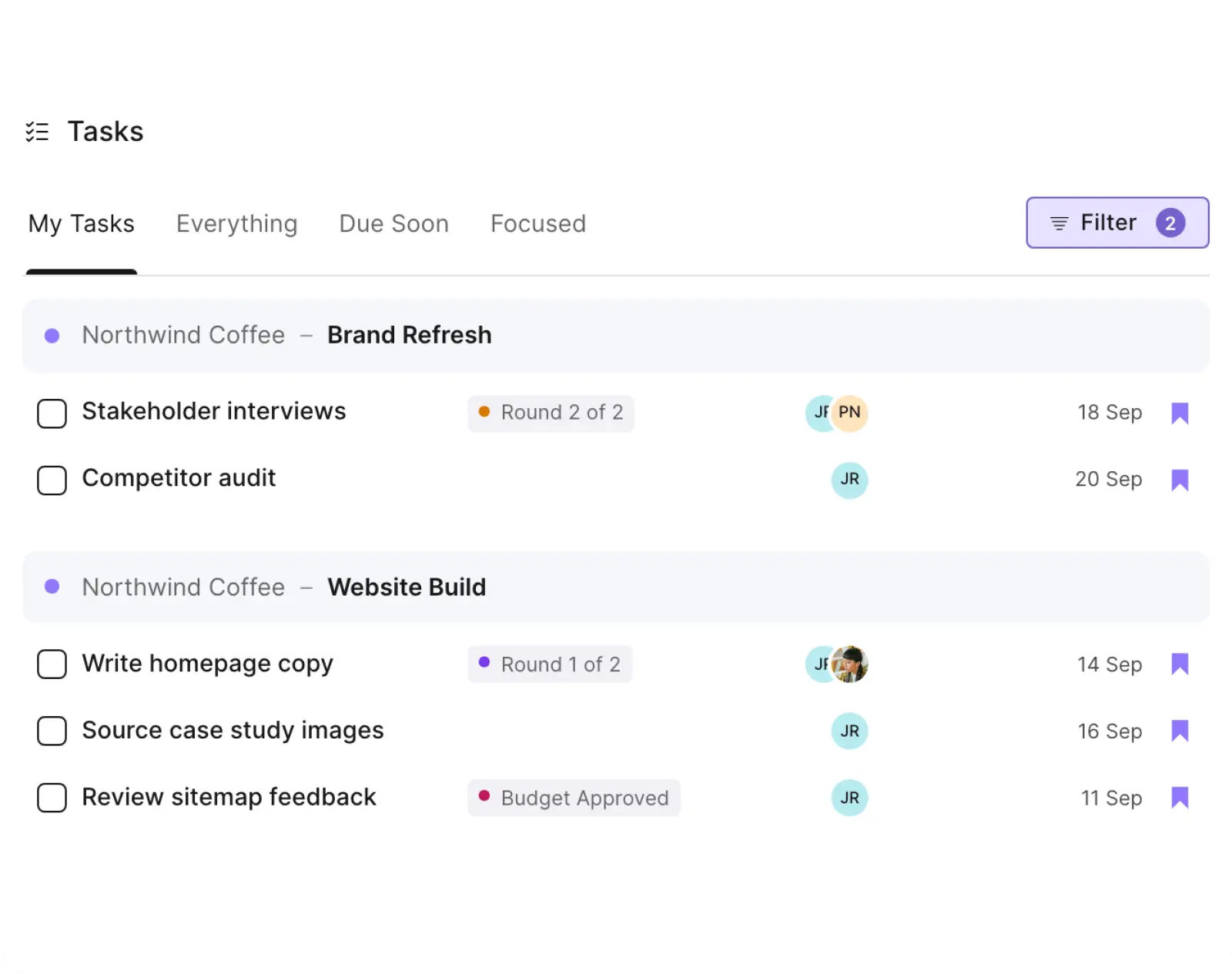Open the Due Soon tab
This screenshot has width=1232, height=974.
pyautogui.click(x=393, y=224)
